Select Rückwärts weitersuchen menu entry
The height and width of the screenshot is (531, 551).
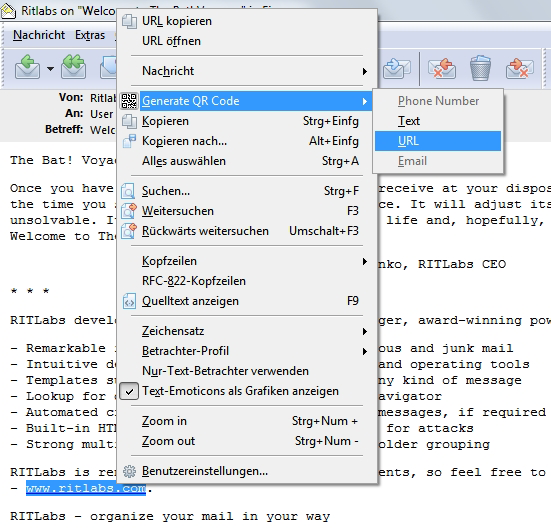(x=246, y=231)
